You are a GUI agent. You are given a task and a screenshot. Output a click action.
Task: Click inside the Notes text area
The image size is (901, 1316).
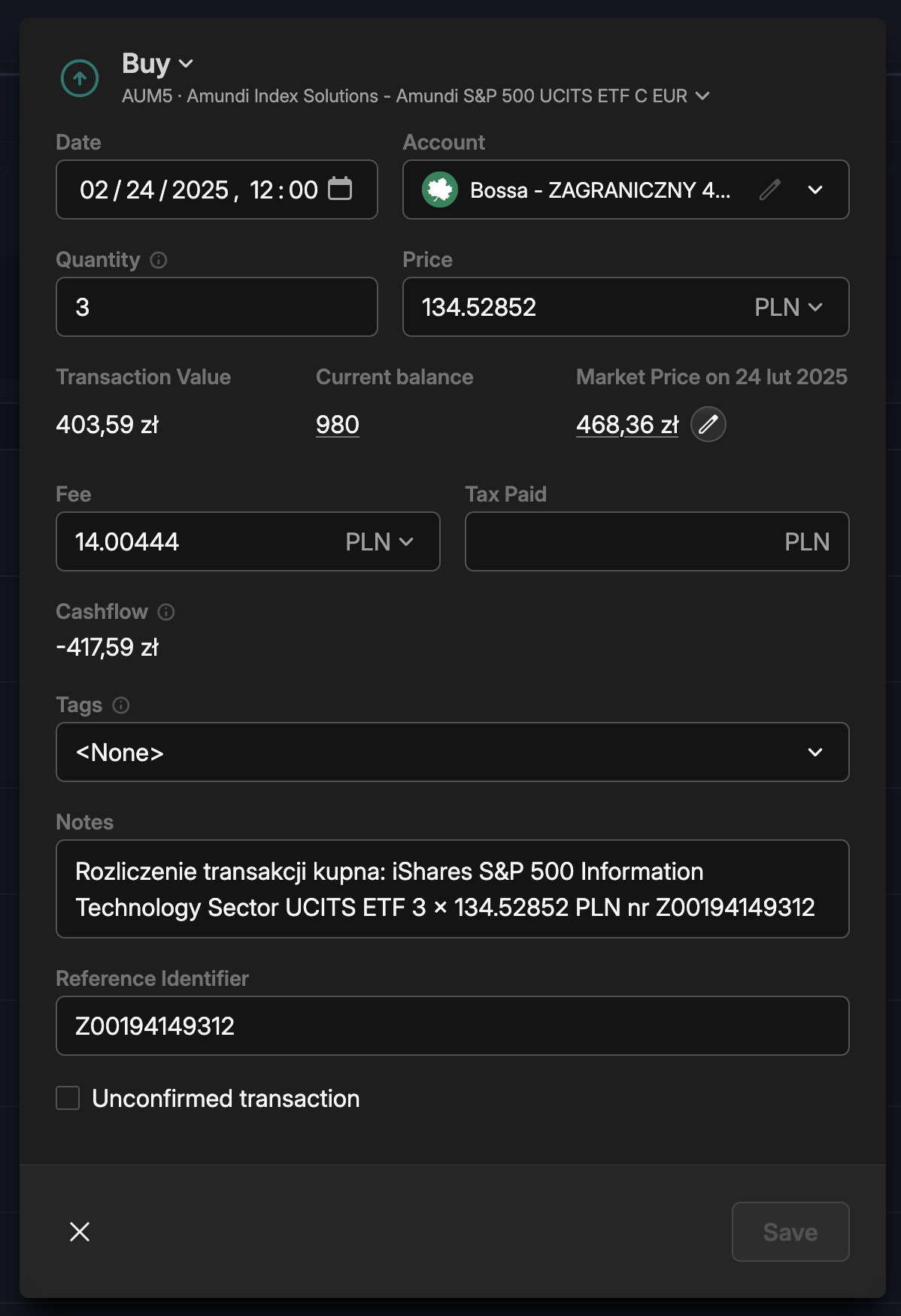point(453,889)
